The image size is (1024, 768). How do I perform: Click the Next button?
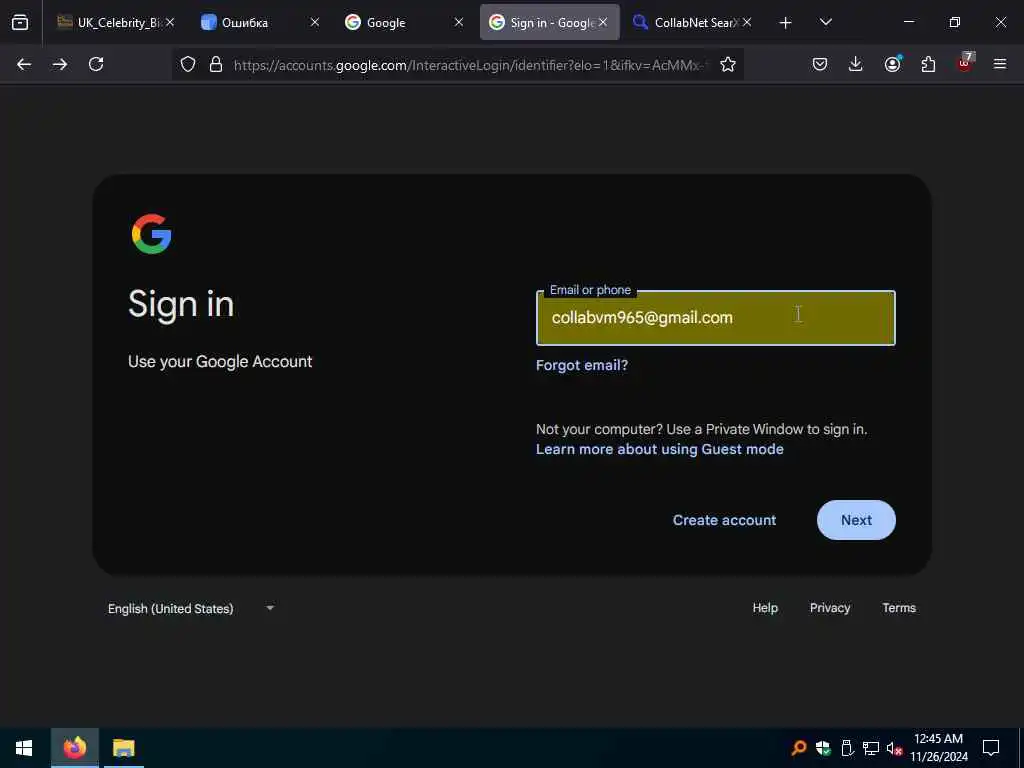tap(856, 520)
